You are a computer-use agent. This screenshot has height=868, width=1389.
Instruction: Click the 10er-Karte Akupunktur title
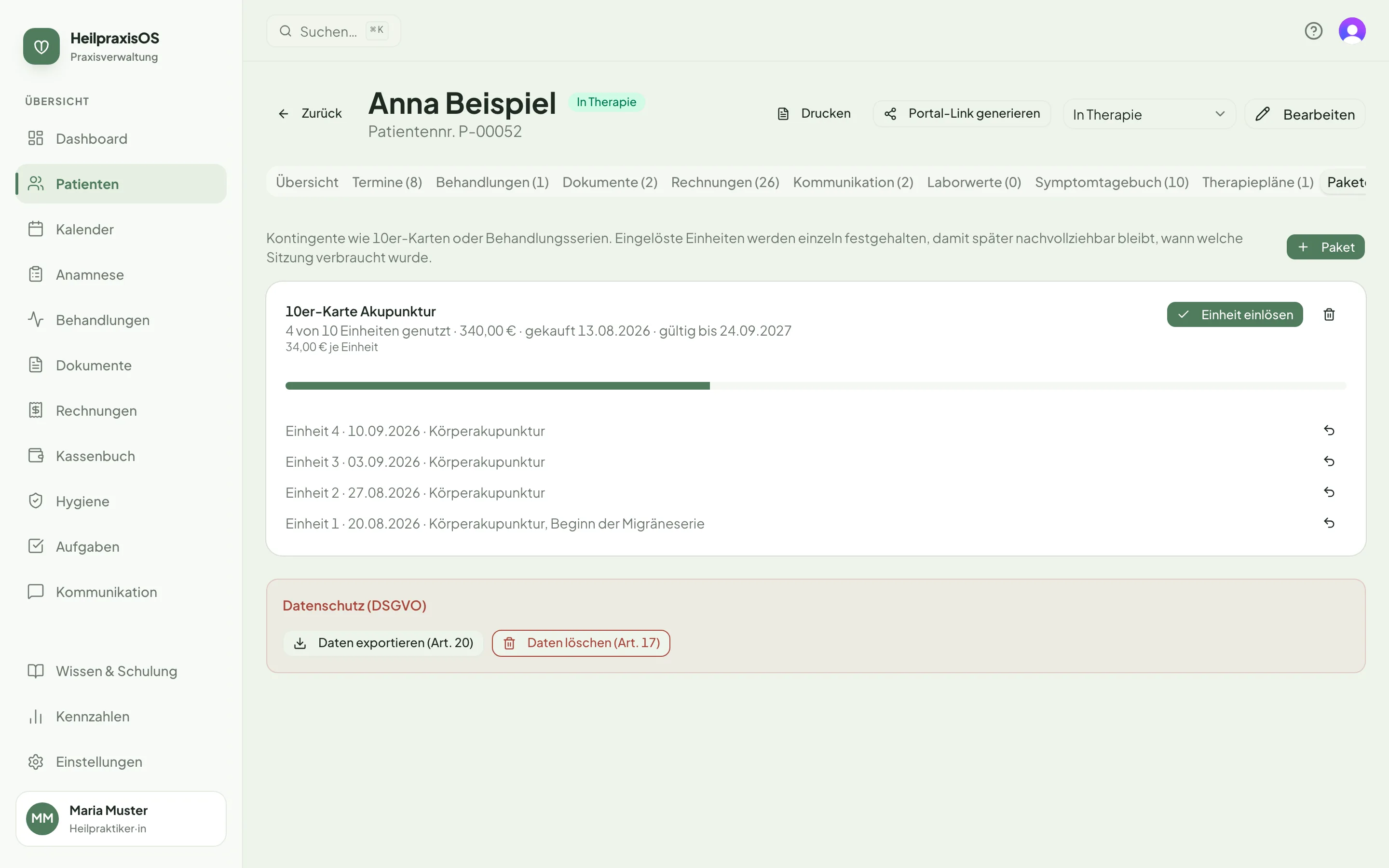tap(360, 311)
